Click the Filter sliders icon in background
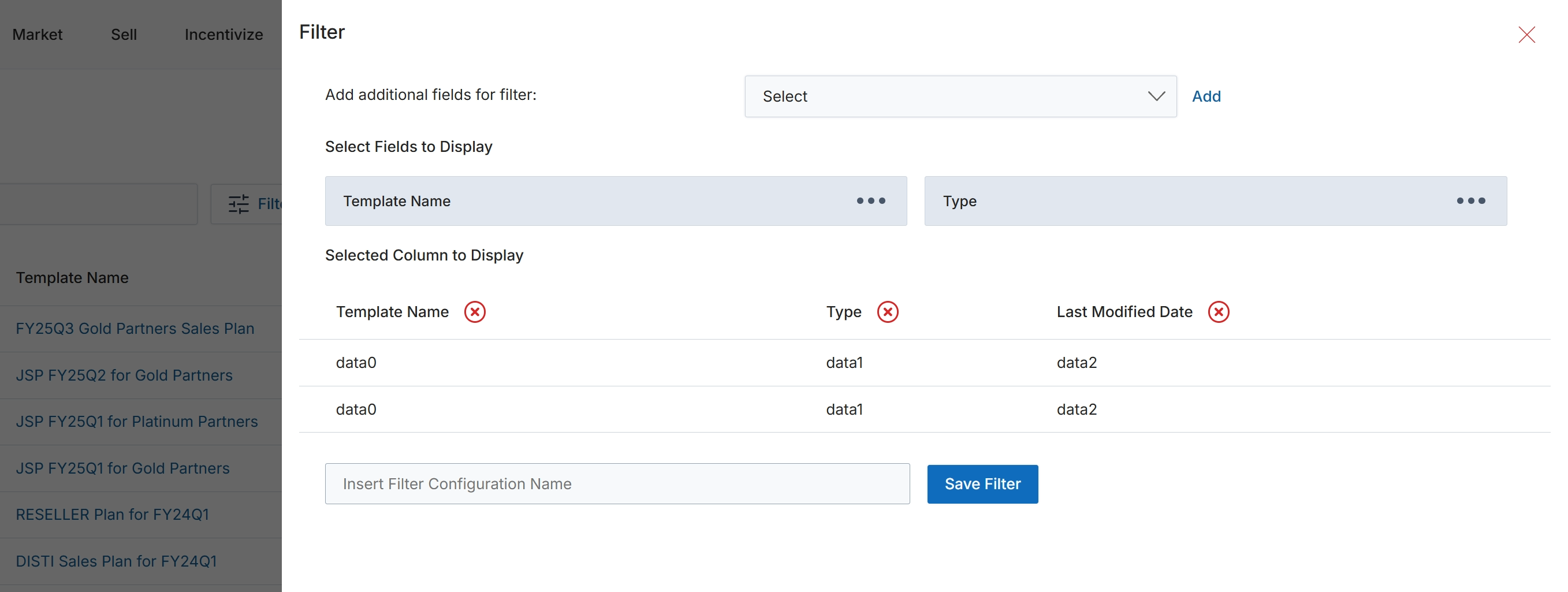1568x592 pixels. 239,204
